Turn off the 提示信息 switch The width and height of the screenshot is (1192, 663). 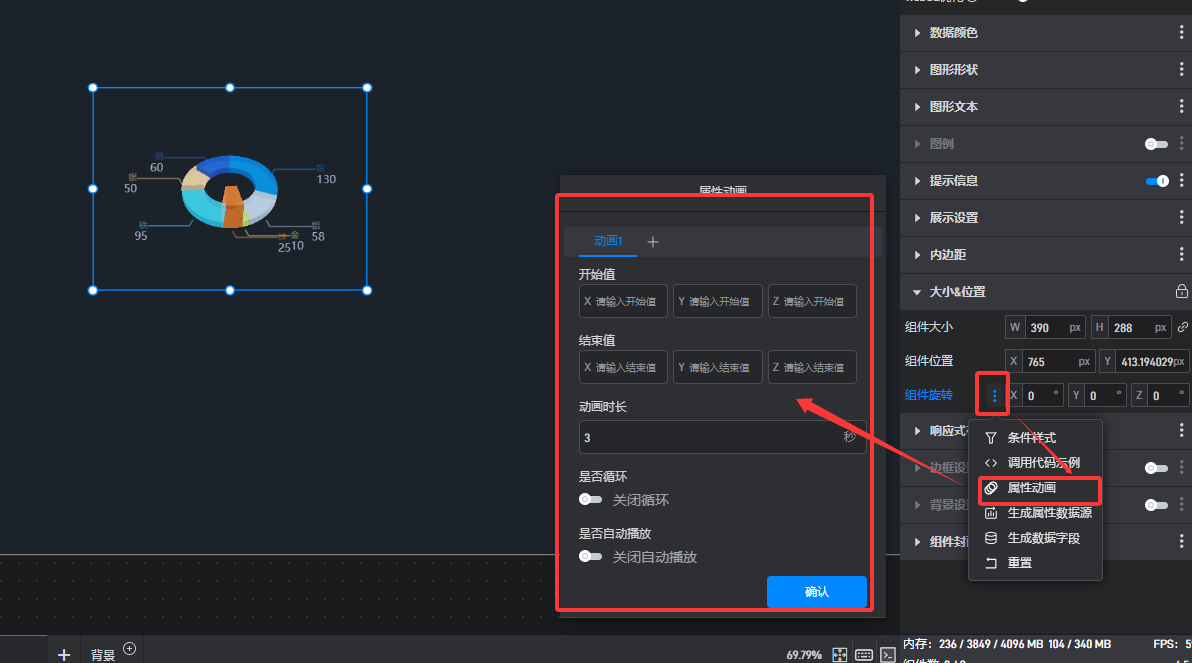click(1156, 181)
